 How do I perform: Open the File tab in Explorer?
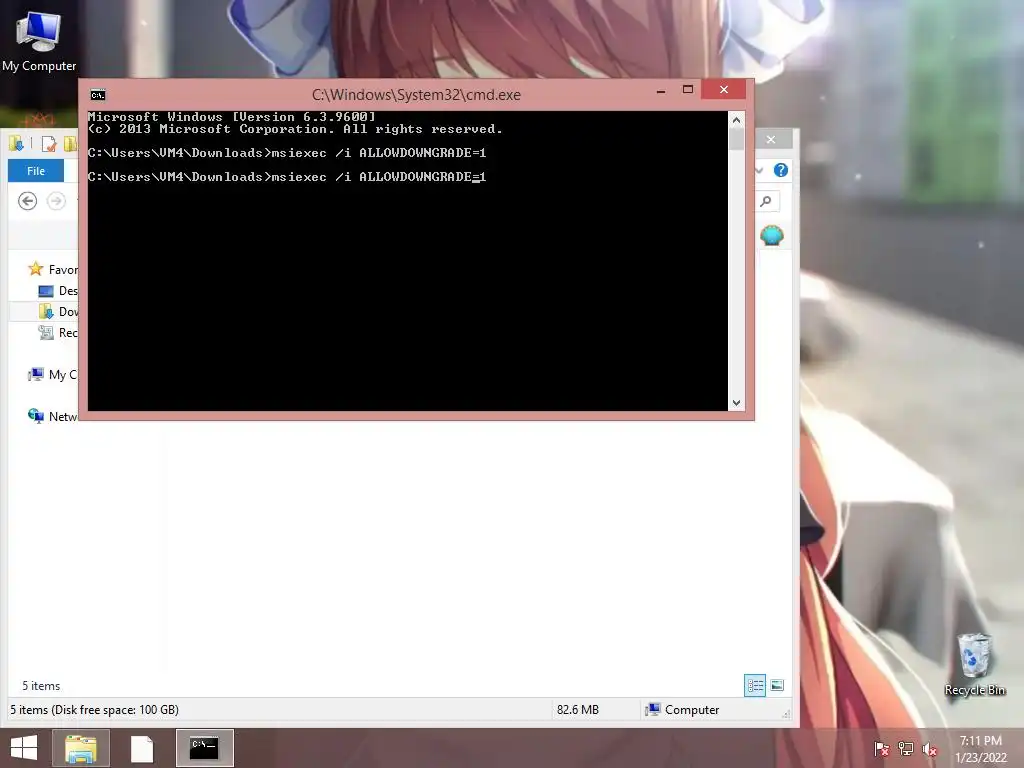[x=36, y=171]
